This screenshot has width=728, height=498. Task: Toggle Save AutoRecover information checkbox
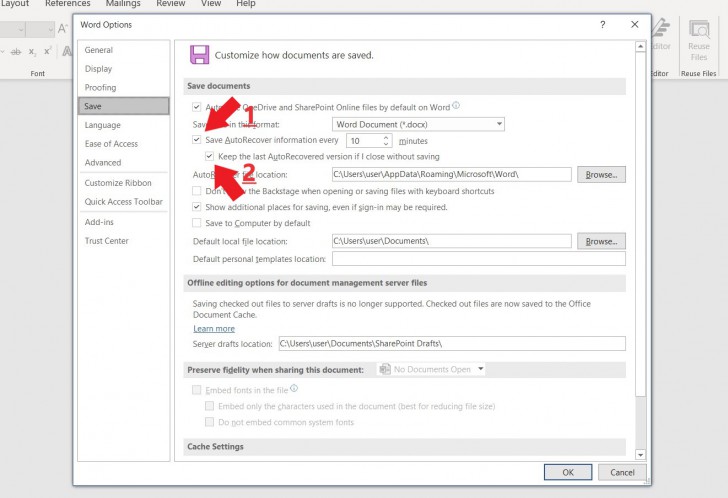pos(196,140)
